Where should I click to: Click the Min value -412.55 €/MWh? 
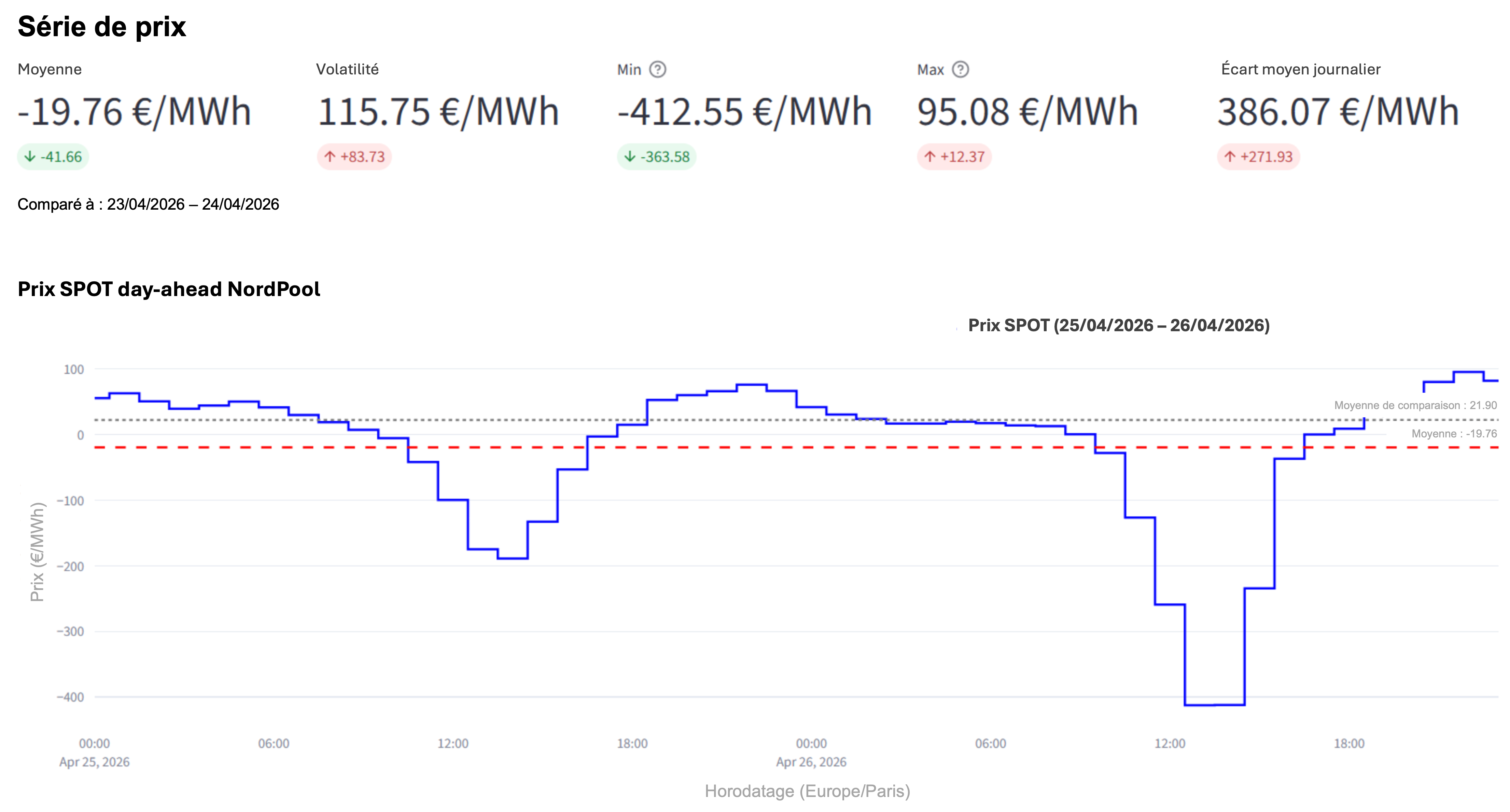coord(744,111)
